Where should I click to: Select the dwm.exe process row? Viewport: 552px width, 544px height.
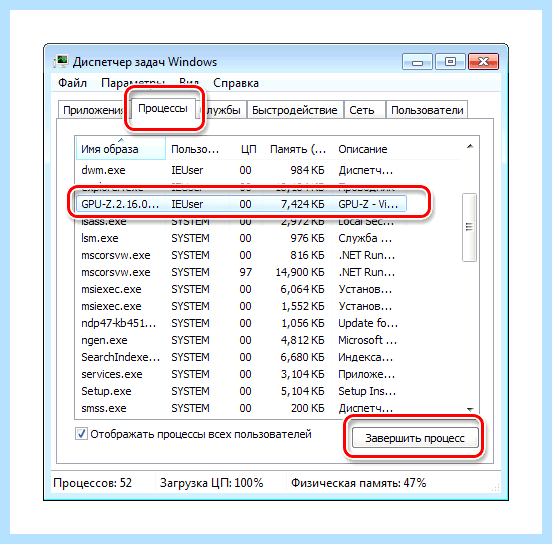click(241, 170)
